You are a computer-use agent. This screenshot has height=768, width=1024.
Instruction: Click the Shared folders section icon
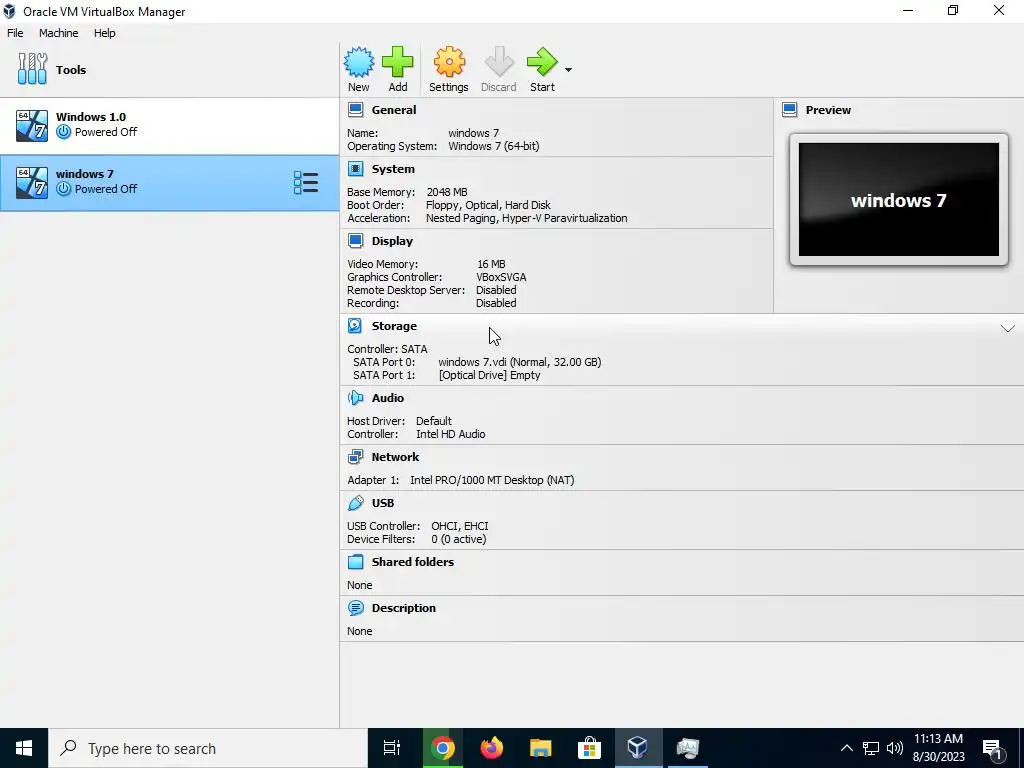(355, 562)
